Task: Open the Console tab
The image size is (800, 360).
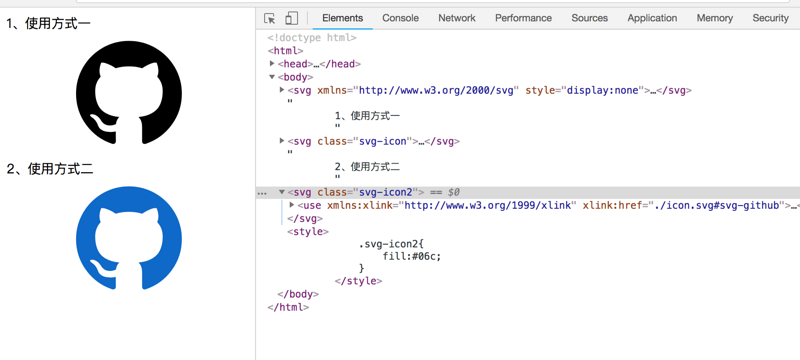Action: tap(401, 18)
